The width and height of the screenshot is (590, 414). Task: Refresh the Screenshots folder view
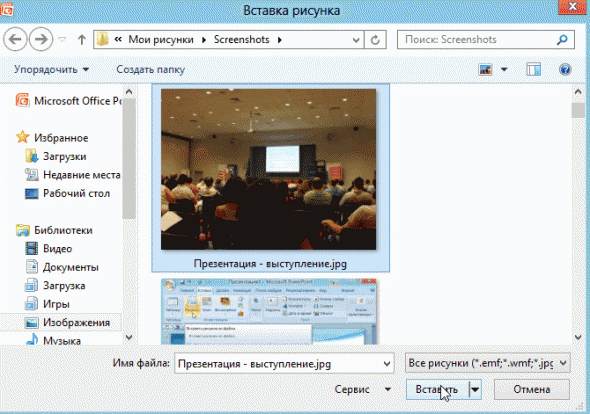pos(375,40)
